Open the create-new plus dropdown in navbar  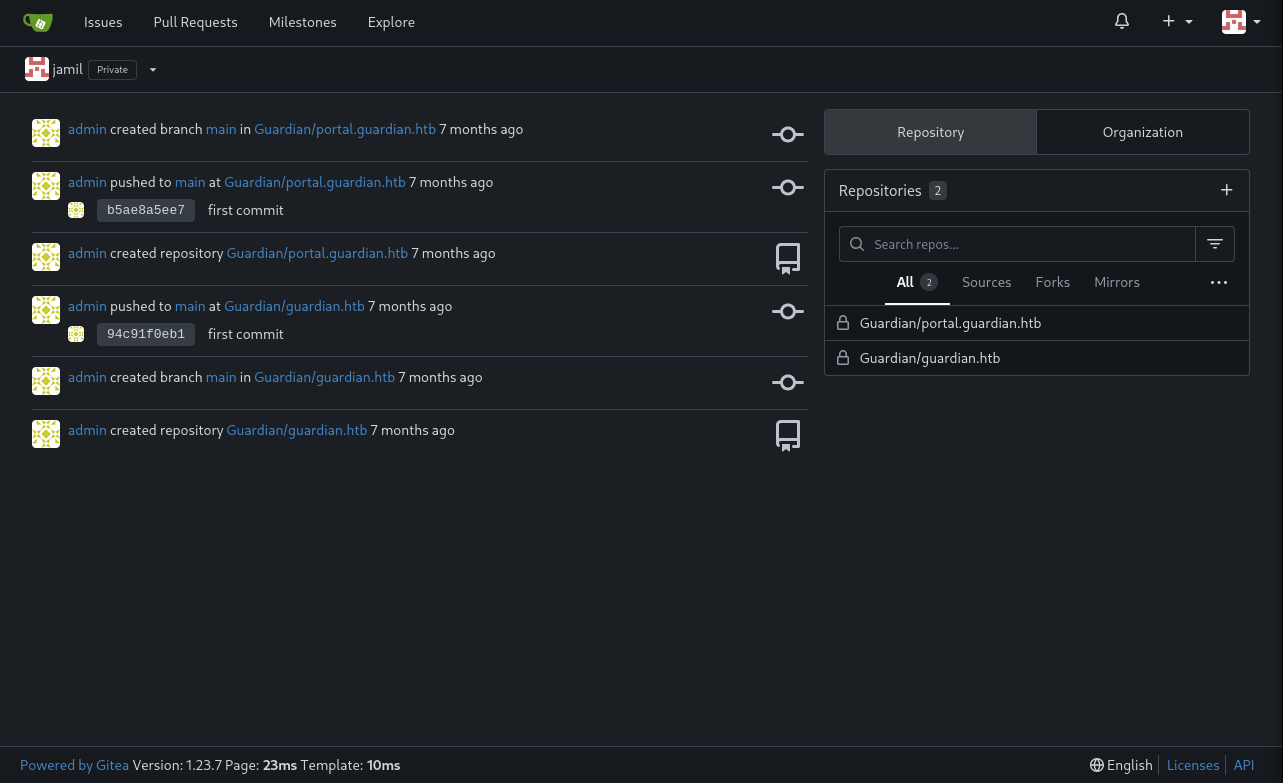click(1177, 22)
